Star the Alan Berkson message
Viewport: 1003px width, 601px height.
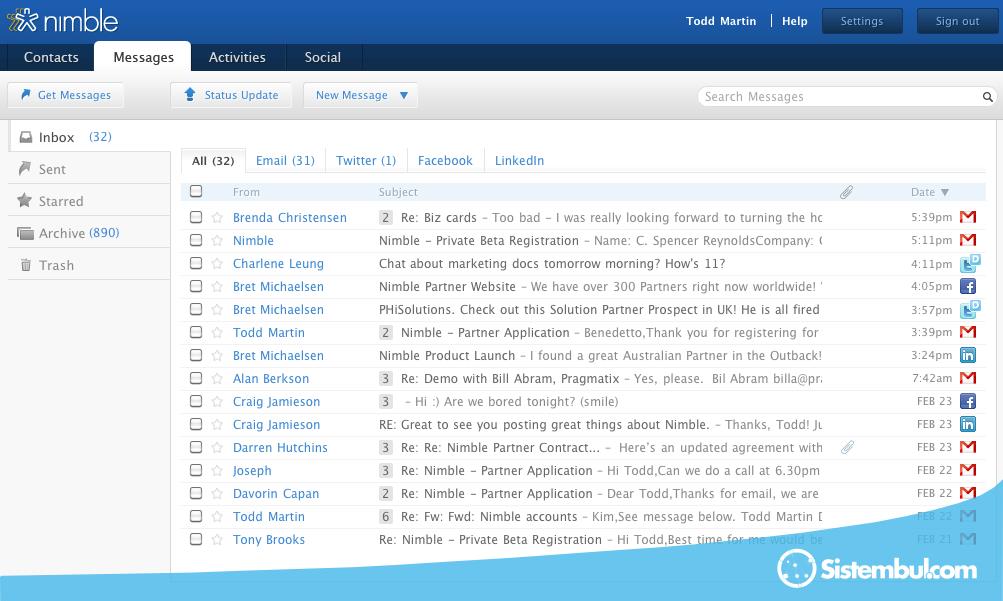coord(217,379)
